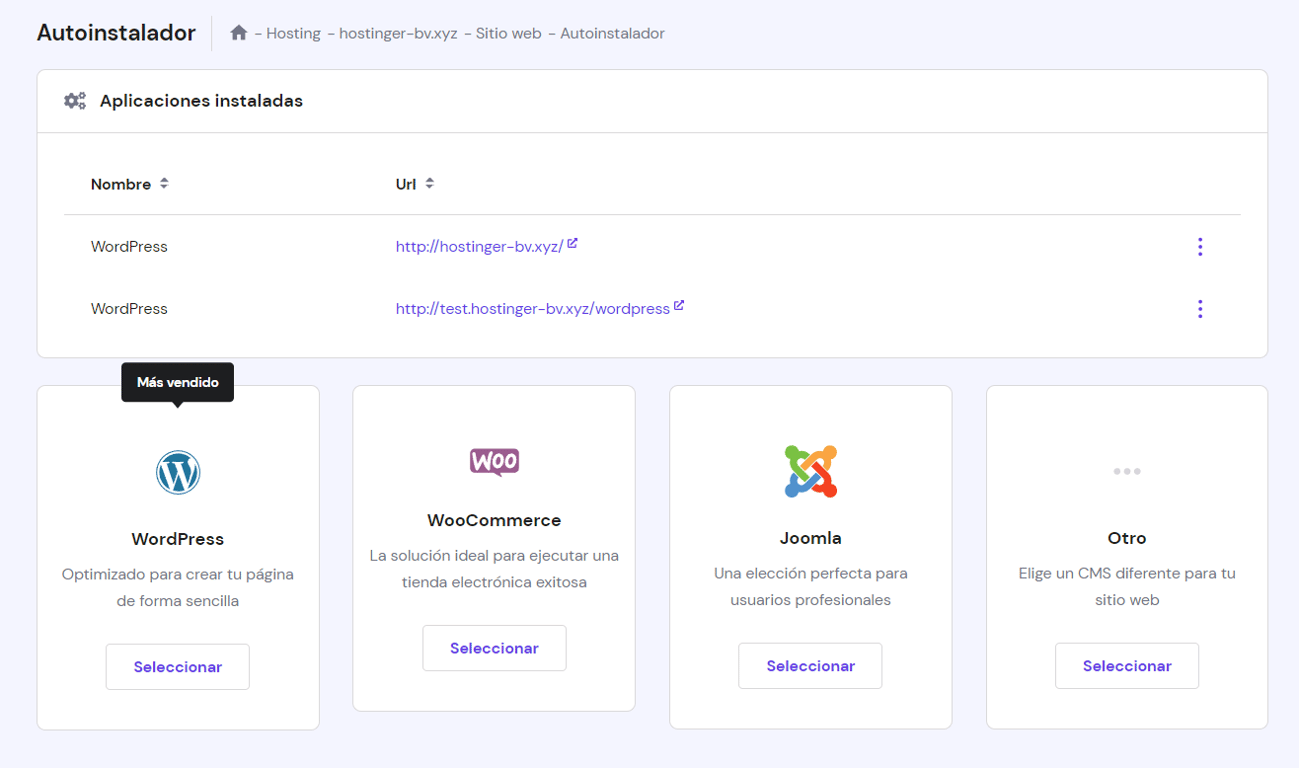This screenshot has width=1299, height=768.
Task: Open the Hosting breadcrumb link
Action: click(x=292, y=32)
